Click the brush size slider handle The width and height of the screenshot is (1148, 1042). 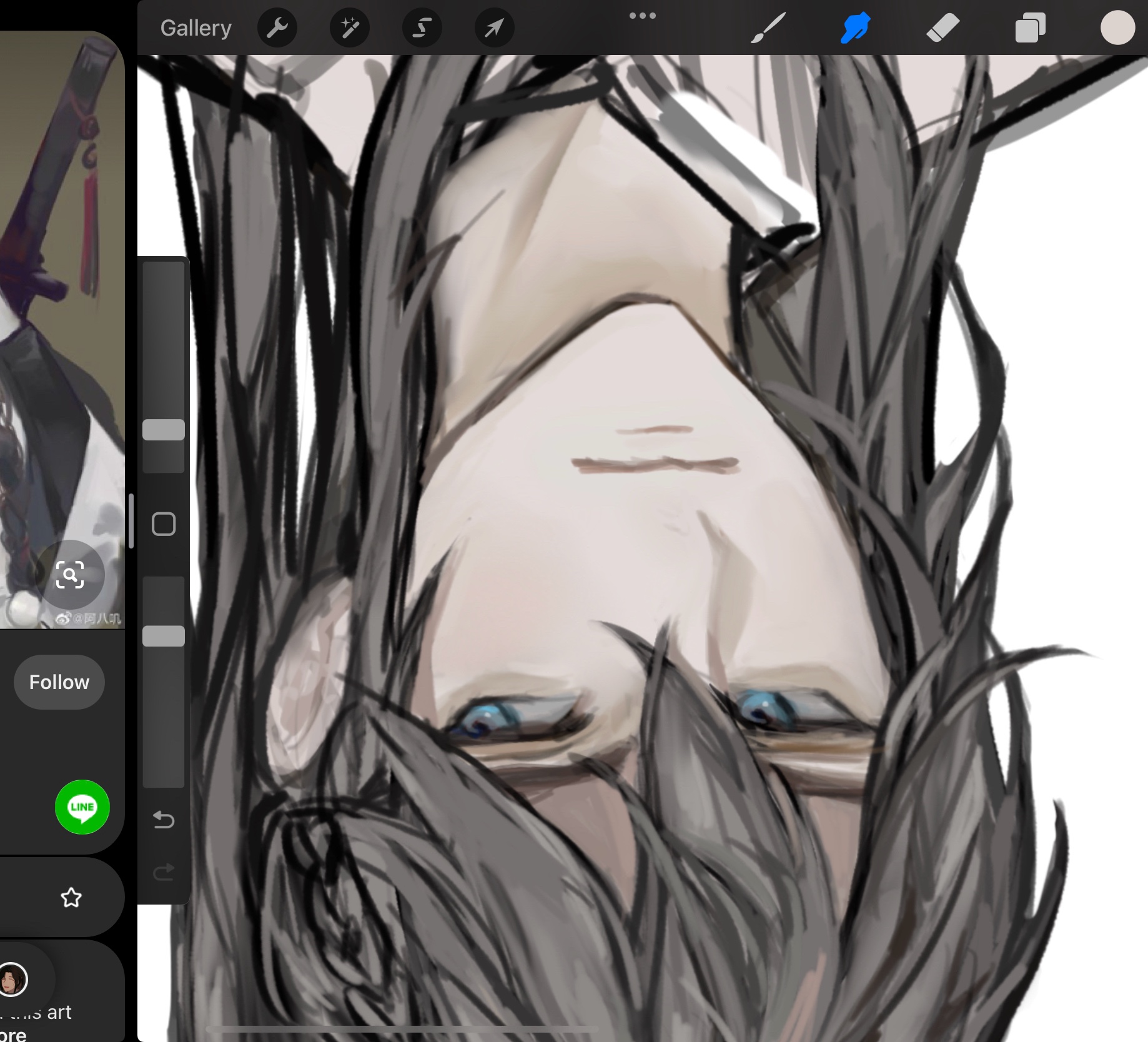click(164, 430)
